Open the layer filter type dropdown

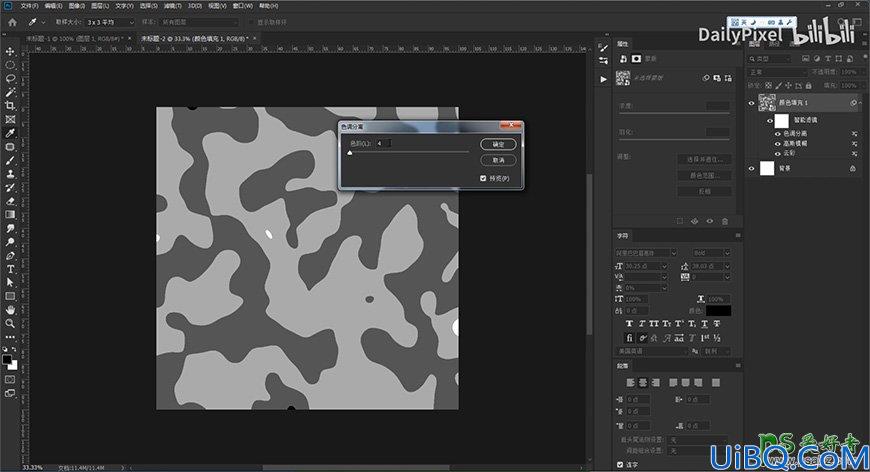coord(770,58)
